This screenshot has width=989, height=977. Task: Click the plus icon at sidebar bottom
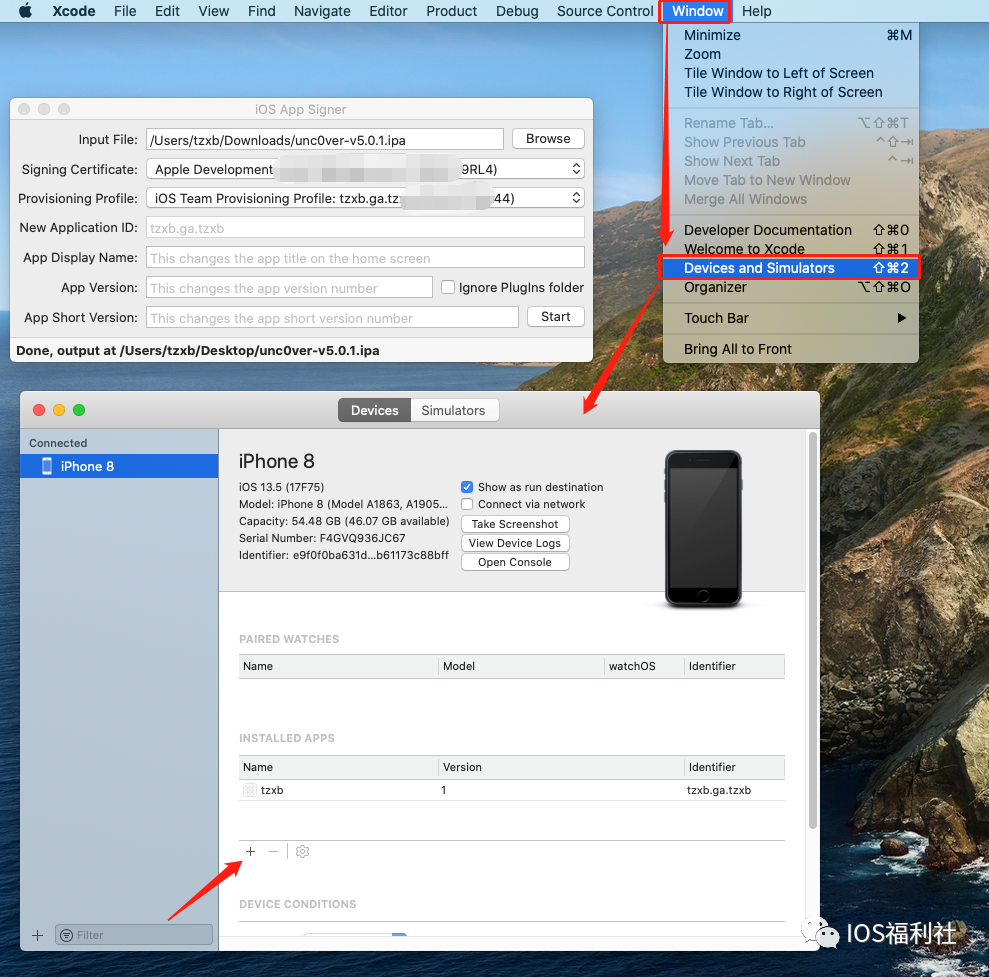(x=37, y=935)
